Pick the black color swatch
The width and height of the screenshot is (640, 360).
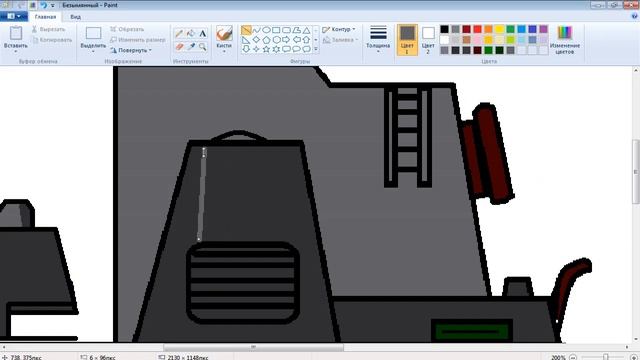click(x=444, y=29)
